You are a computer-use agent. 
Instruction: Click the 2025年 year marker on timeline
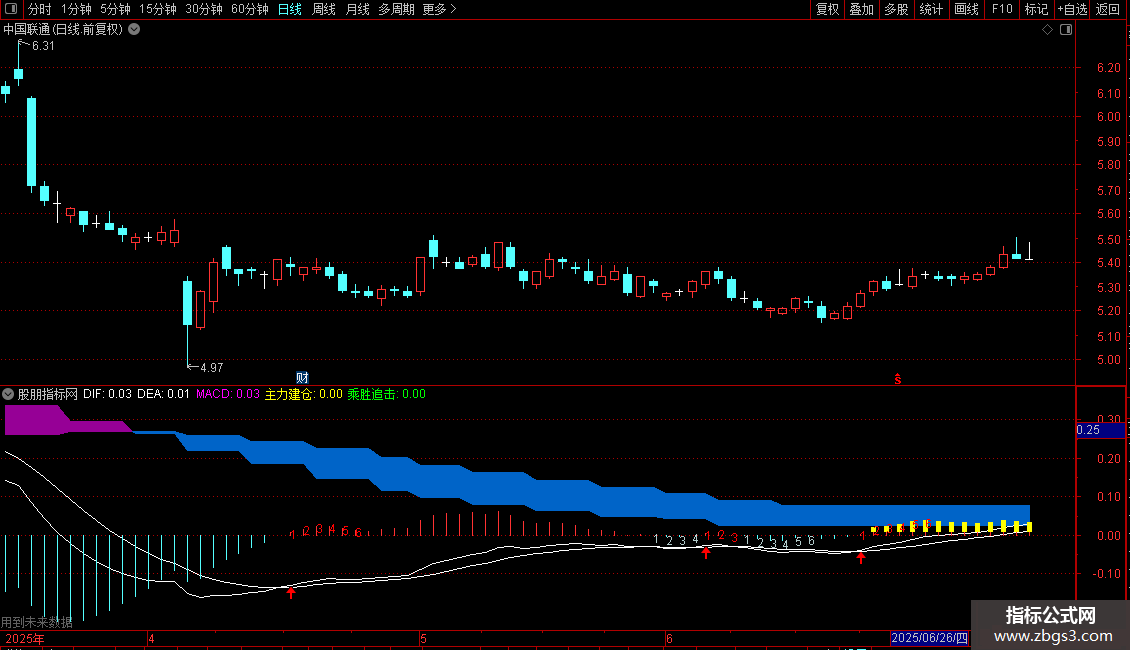25,638
